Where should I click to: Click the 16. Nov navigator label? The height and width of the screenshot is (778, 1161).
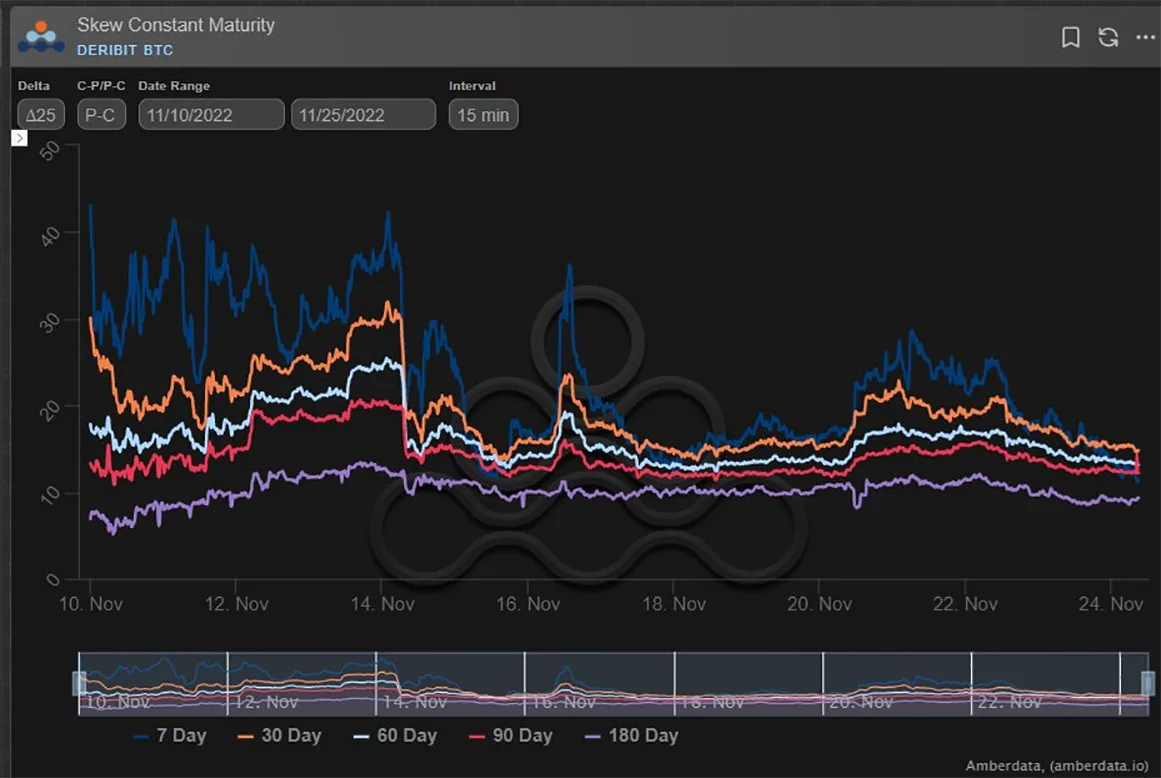563,702
